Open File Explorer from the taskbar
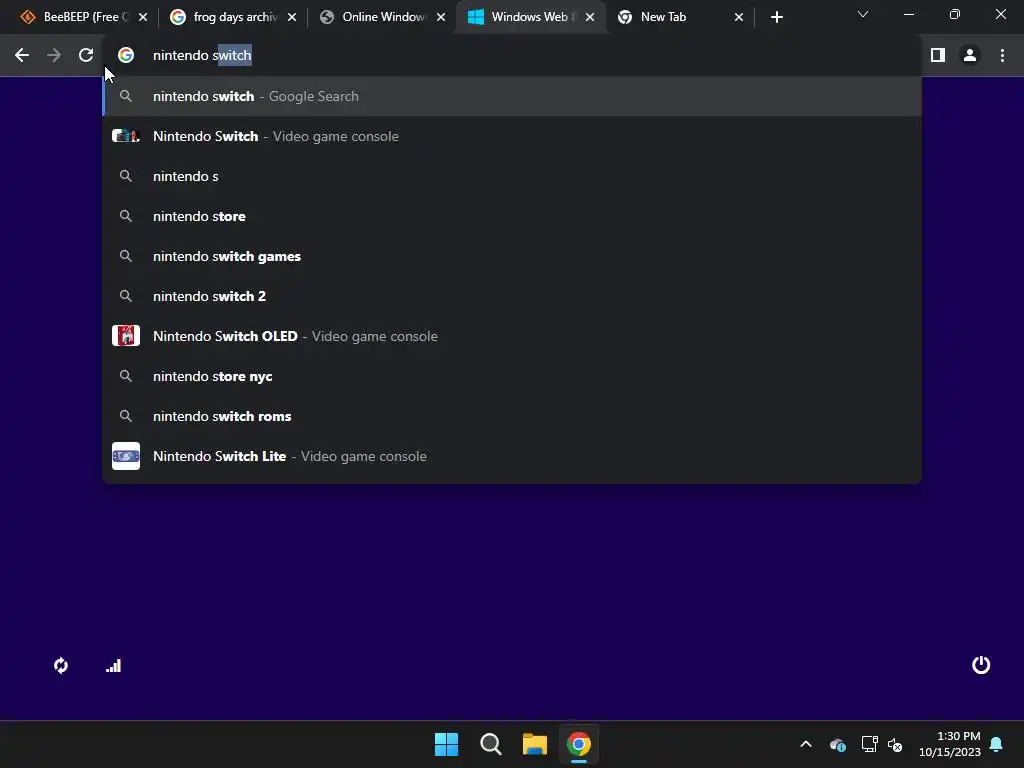The width and height of the screenshot is (1024, 768). point(535,744)
